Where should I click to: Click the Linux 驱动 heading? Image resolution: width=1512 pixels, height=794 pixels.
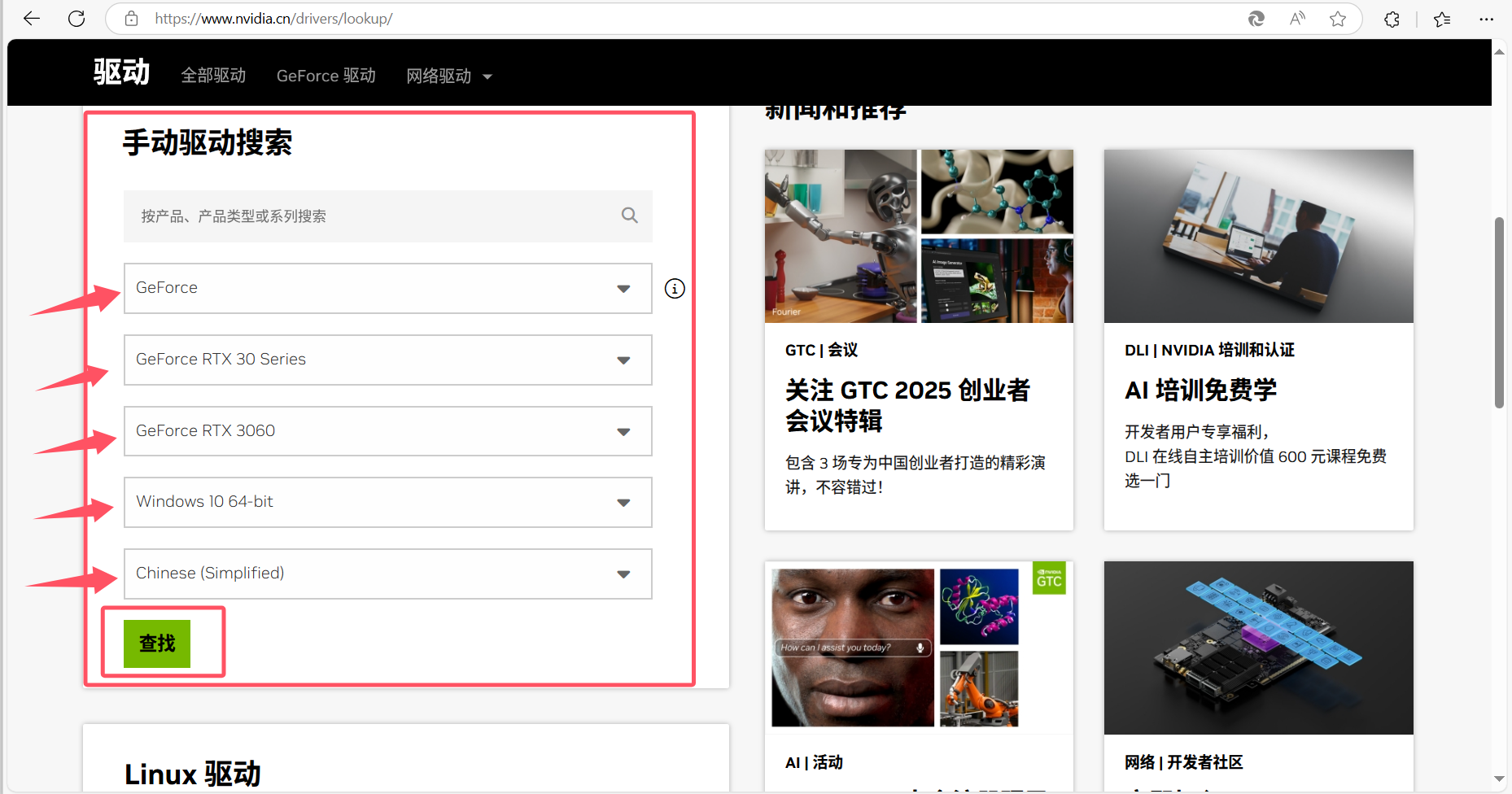pos(193,774)
